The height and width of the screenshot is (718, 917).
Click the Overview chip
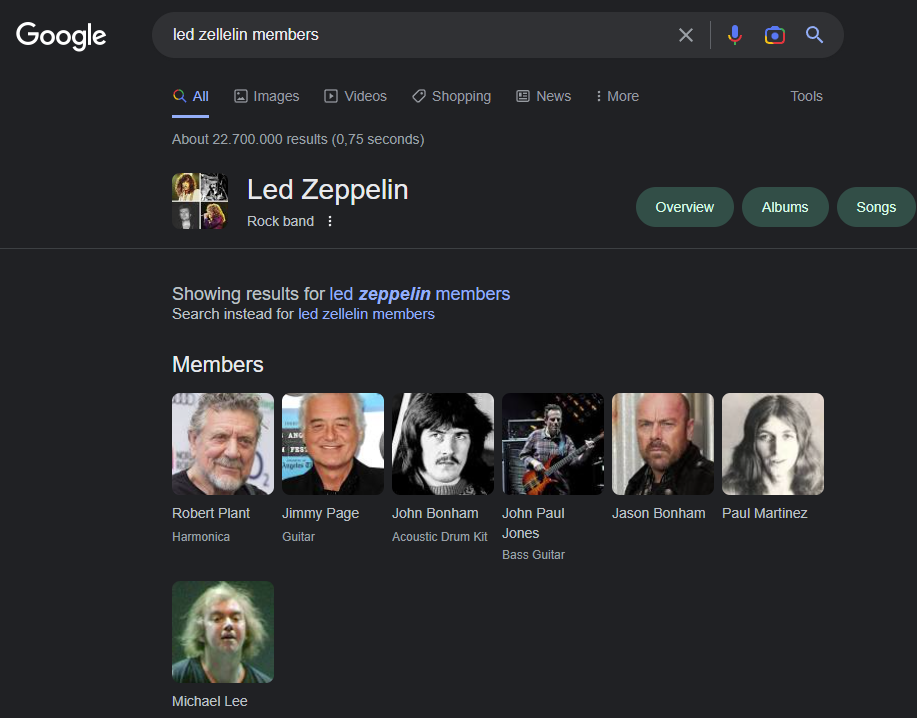(684, 207)
